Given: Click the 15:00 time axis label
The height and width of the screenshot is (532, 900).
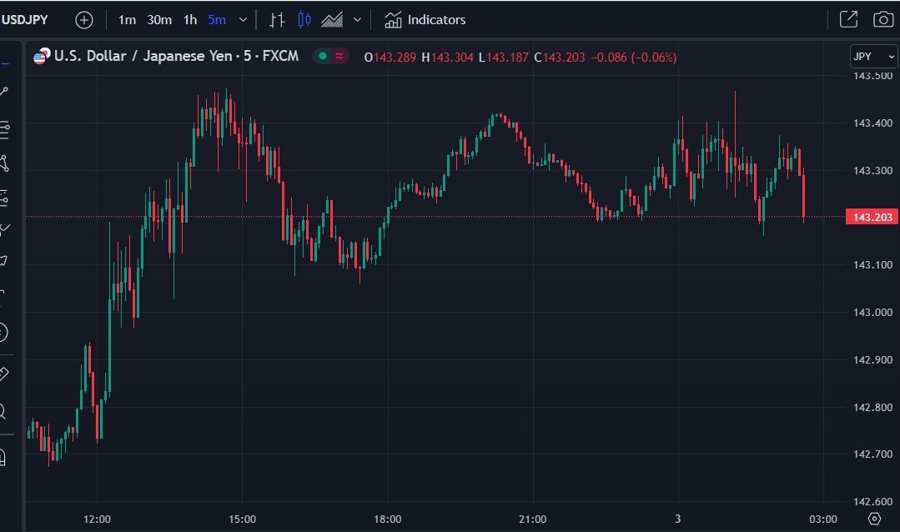Looking at the screenshot, I should [242, 519].
